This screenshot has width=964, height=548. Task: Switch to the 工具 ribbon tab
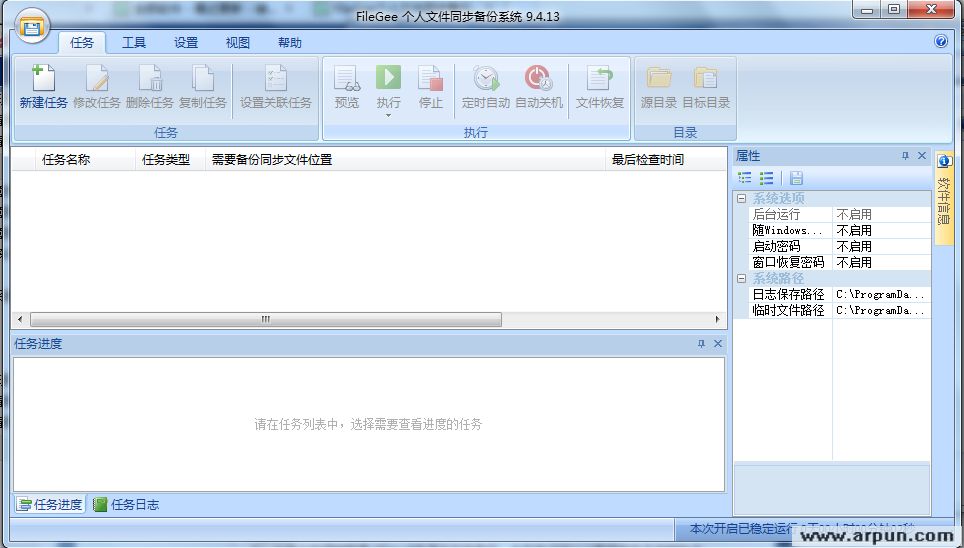click(x=133, y=42)
